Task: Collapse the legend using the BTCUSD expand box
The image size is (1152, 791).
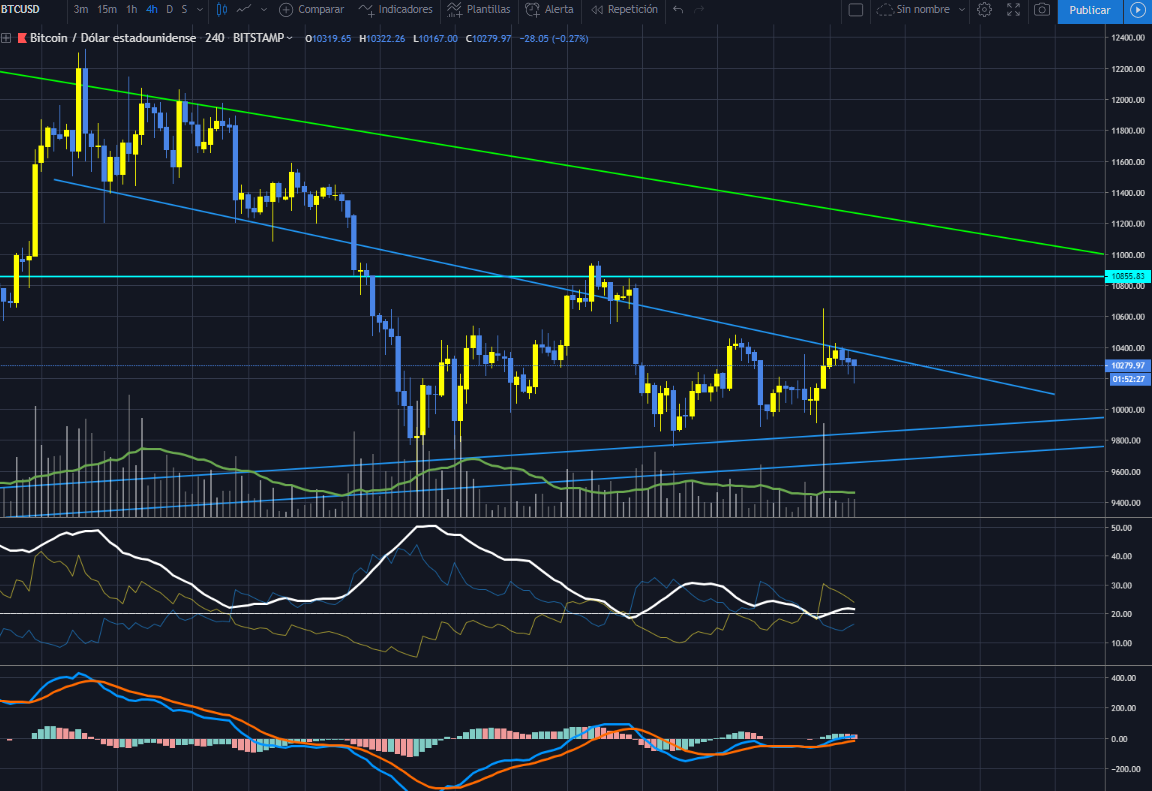Action: point(7,38)
